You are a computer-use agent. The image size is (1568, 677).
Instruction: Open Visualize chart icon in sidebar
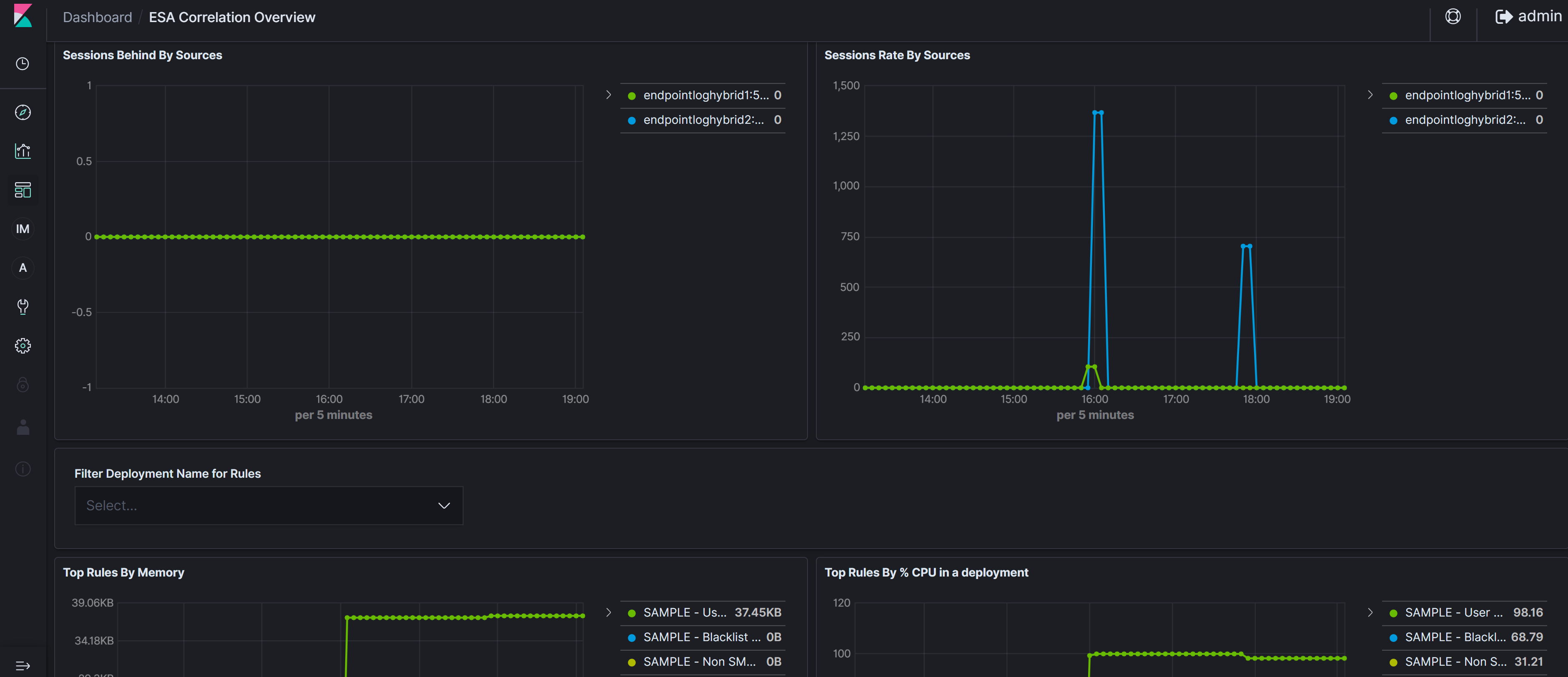tap(23, 151)
